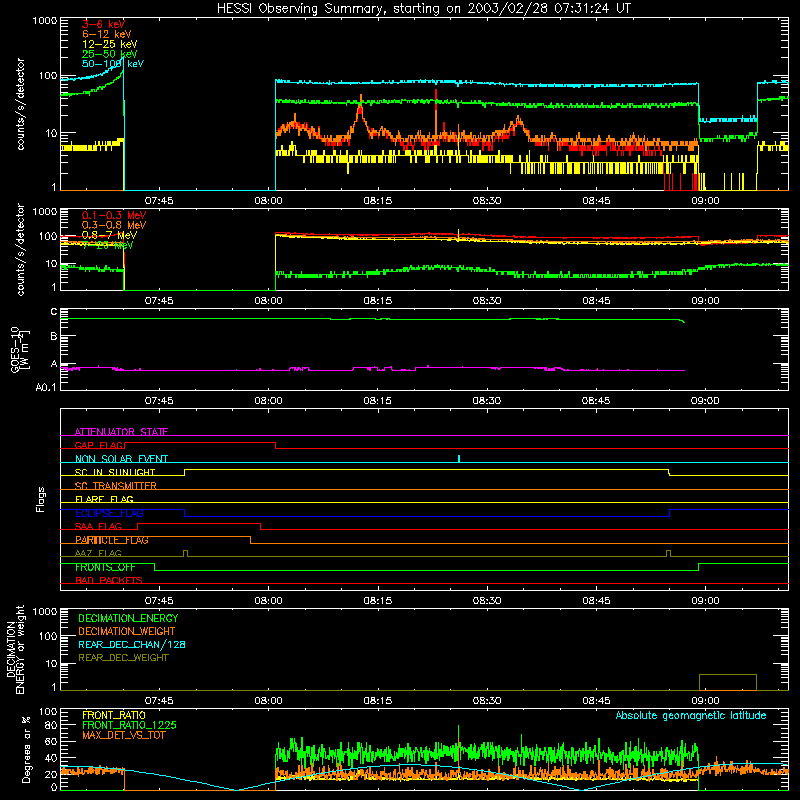Click the FLARE_FLAG label
Image resolution: width=800 pixels, height=800 pixels.
point(104,499)
